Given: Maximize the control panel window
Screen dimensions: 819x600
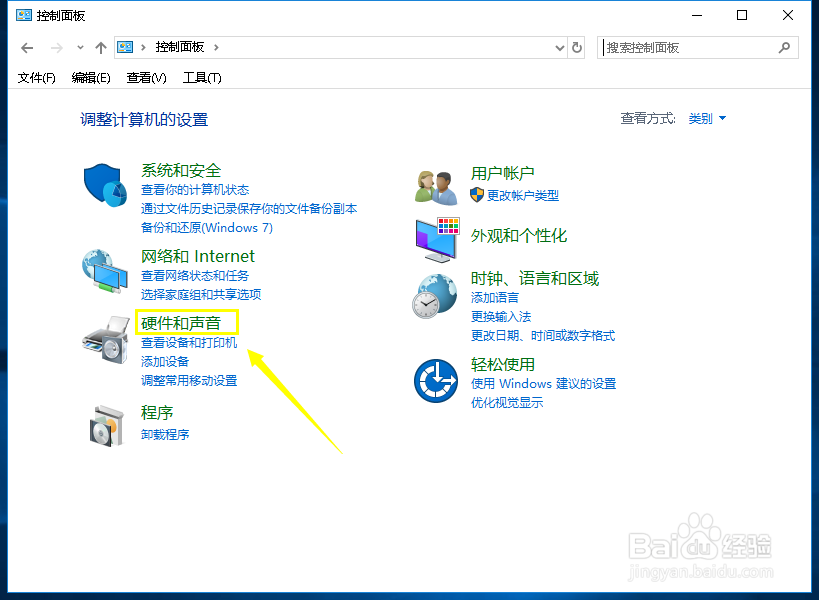Looking at the screenshot, I should click(742, 15).
